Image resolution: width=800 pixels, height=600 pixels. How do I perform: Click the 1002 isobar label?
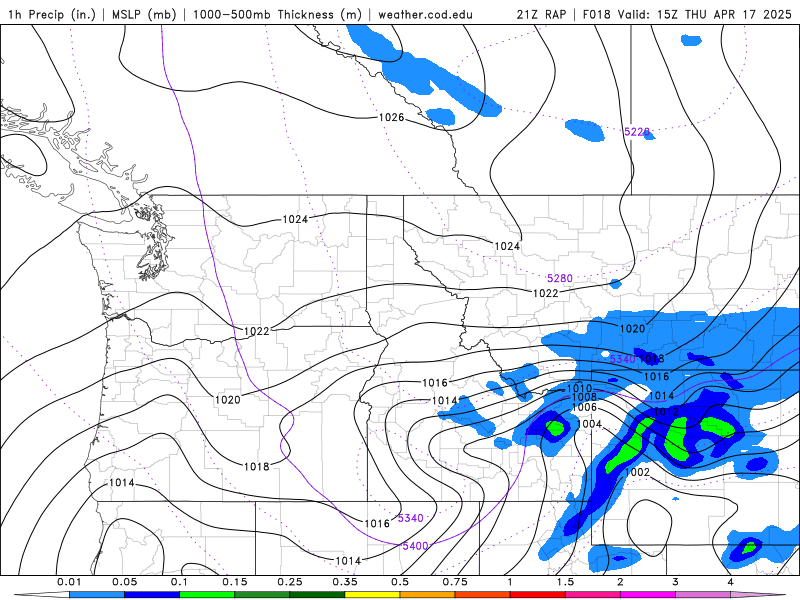pyautogui.click(x=637, y=472)
